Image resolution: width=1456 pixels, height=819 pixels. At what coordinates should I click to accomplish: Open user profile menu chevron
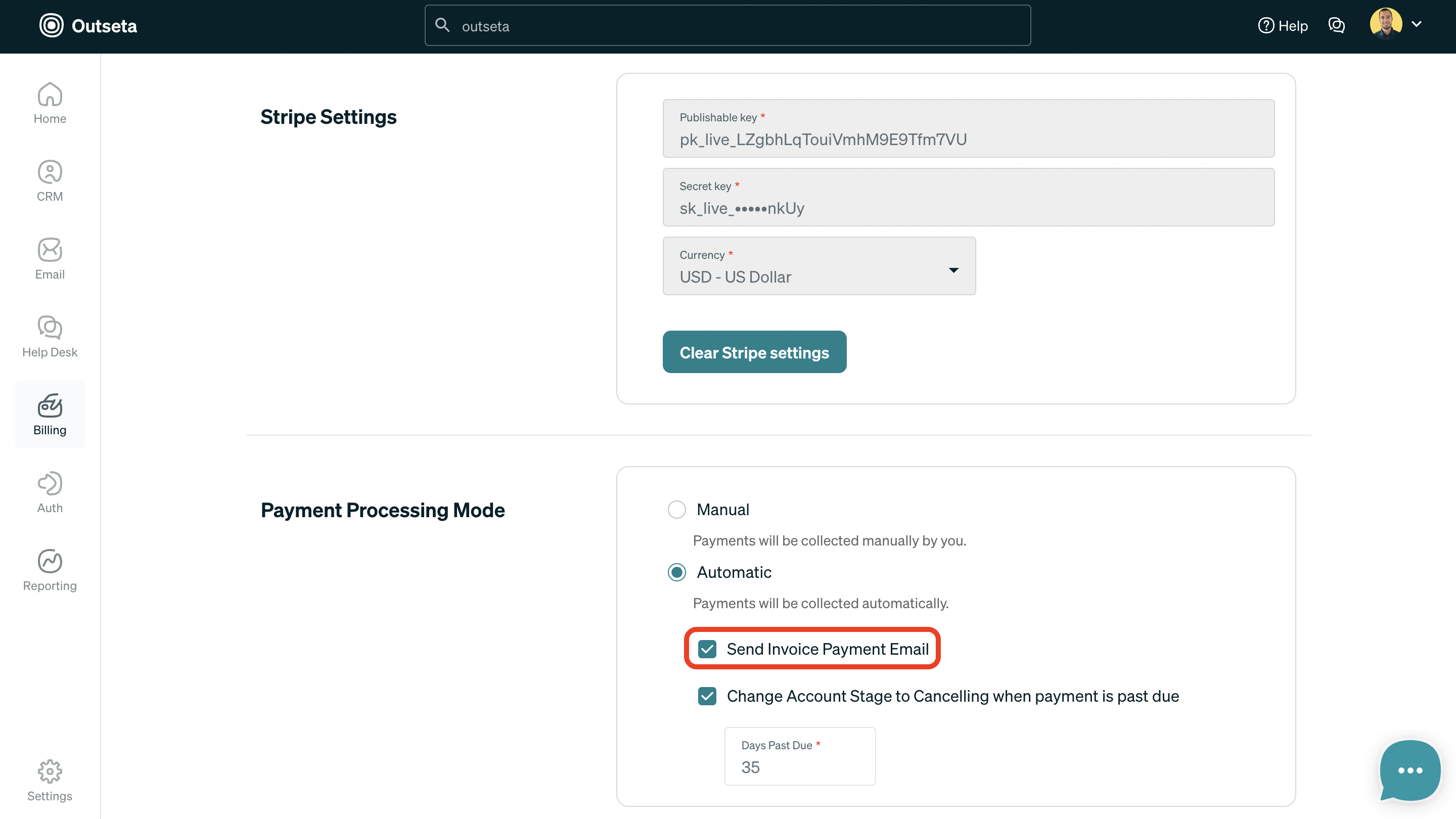(1417, 24)
